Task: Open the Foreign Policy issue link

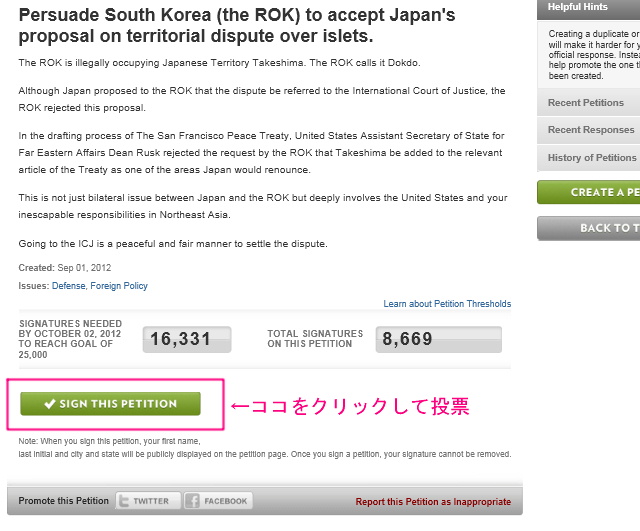Action: [119, 286]
